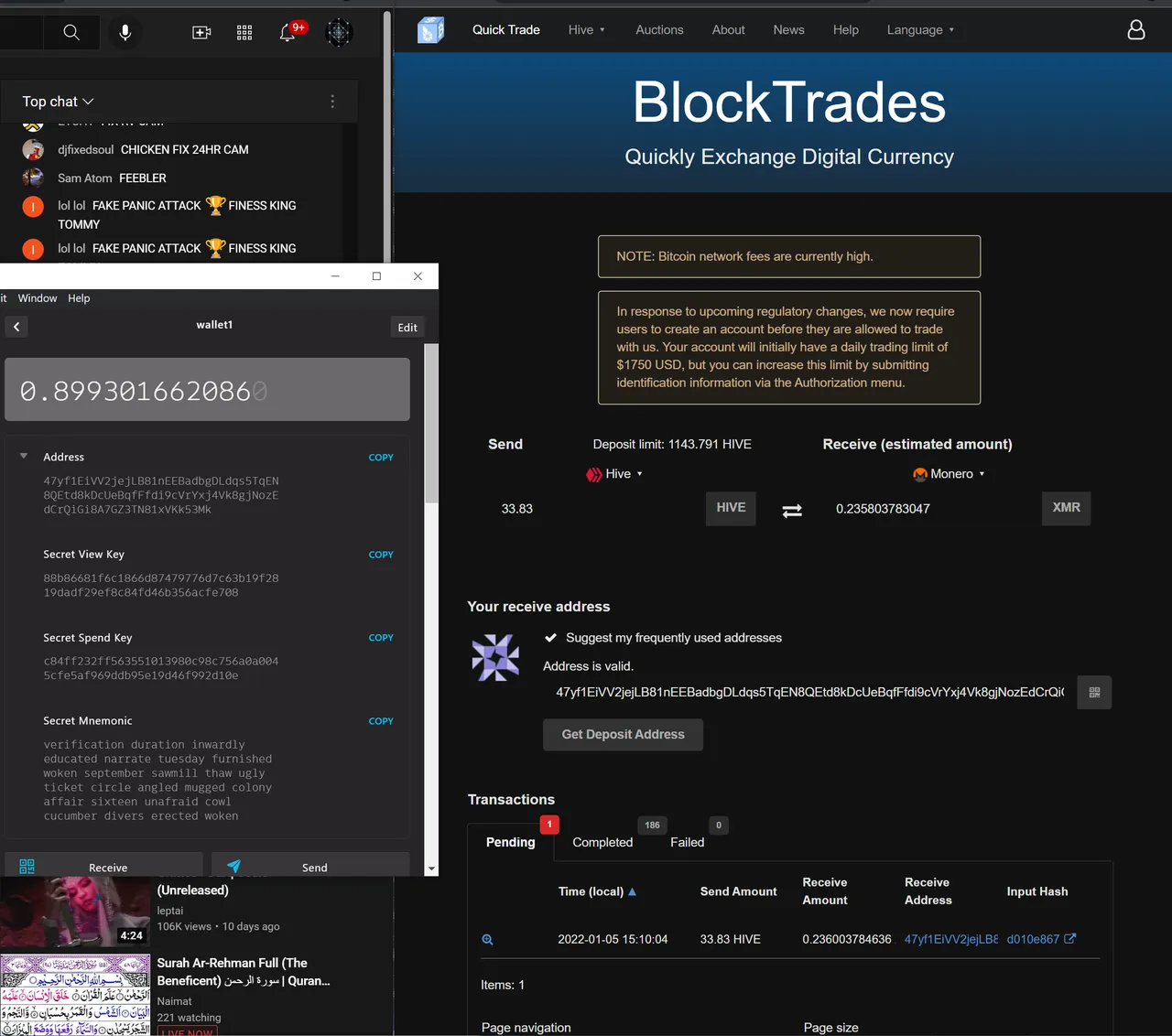Click the voice search microphone icon
The height and width of the screenshot is (1036, 1172).
click(x=125, y=33)
